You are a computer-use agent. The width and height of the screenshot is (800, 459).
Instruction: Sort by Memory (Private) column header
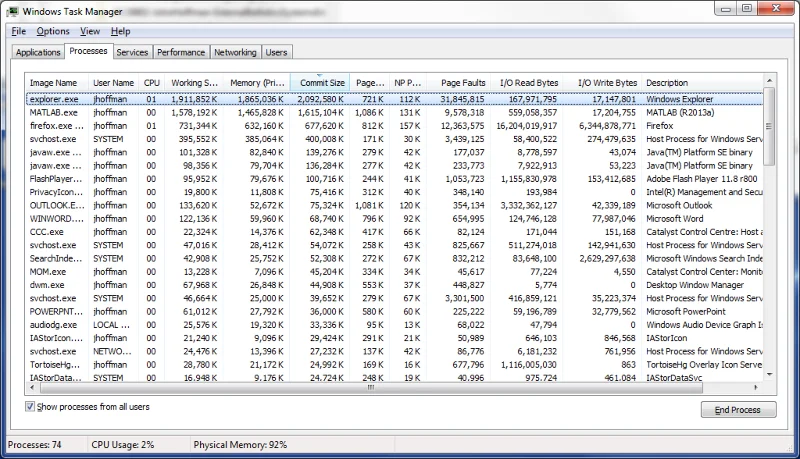coord(257,83)
